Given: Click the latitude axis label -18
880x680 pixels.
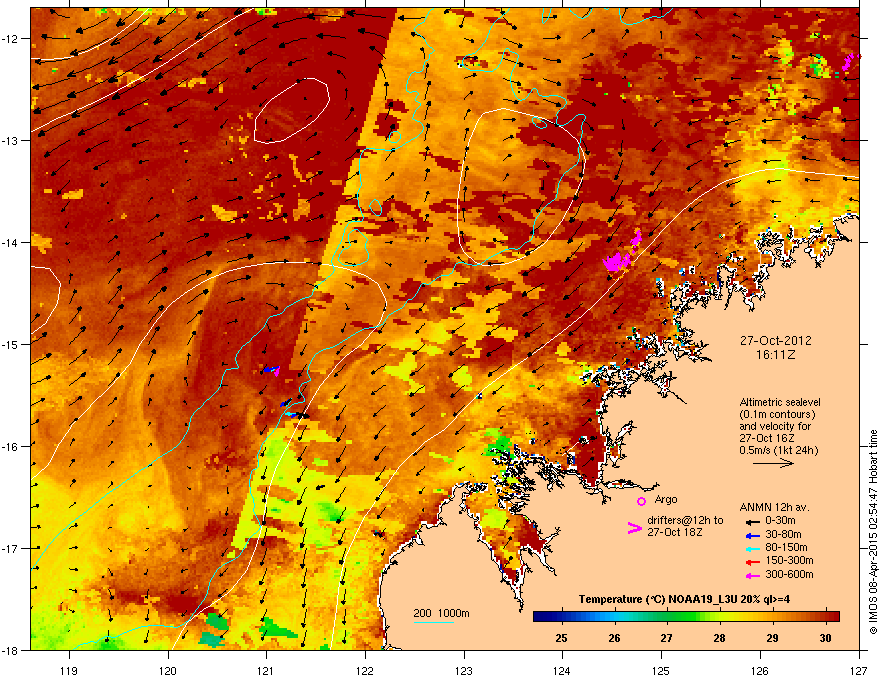Looking at the screenshot, I should pyautogui.click(x=11, y=650).
